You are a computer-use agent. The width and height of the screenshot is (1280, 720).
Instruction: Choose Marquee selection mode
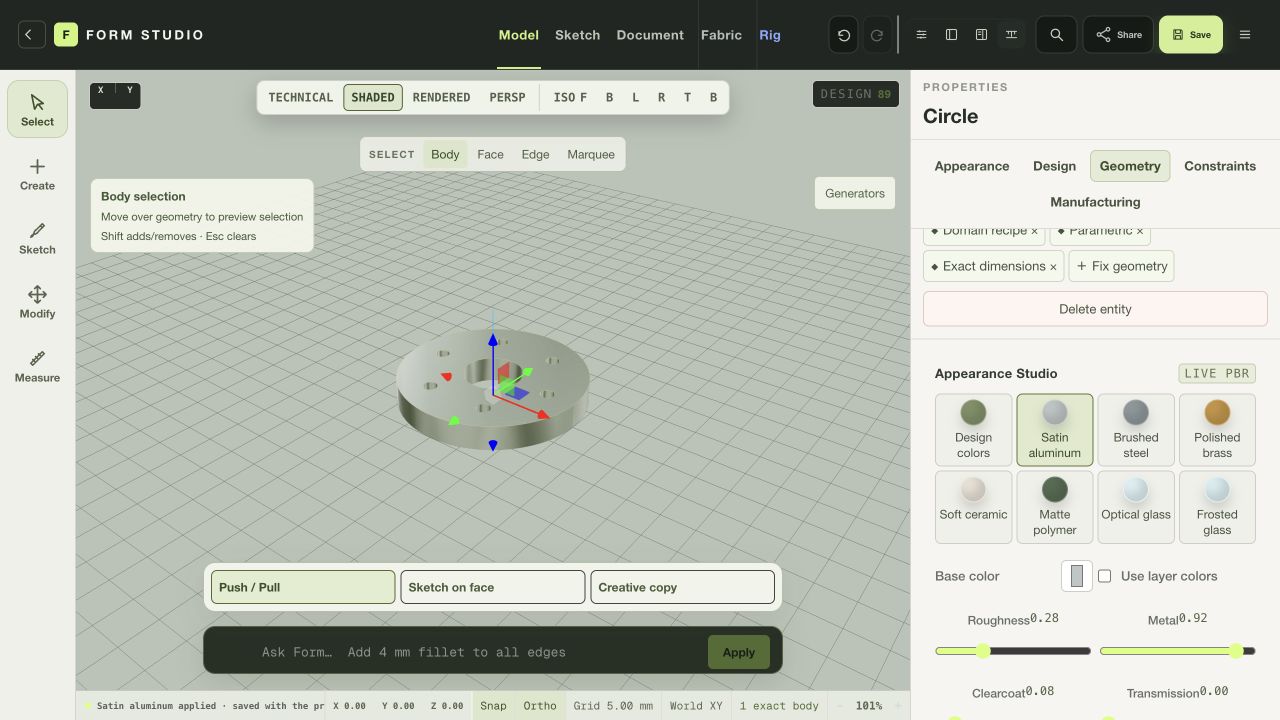(591, 155)
